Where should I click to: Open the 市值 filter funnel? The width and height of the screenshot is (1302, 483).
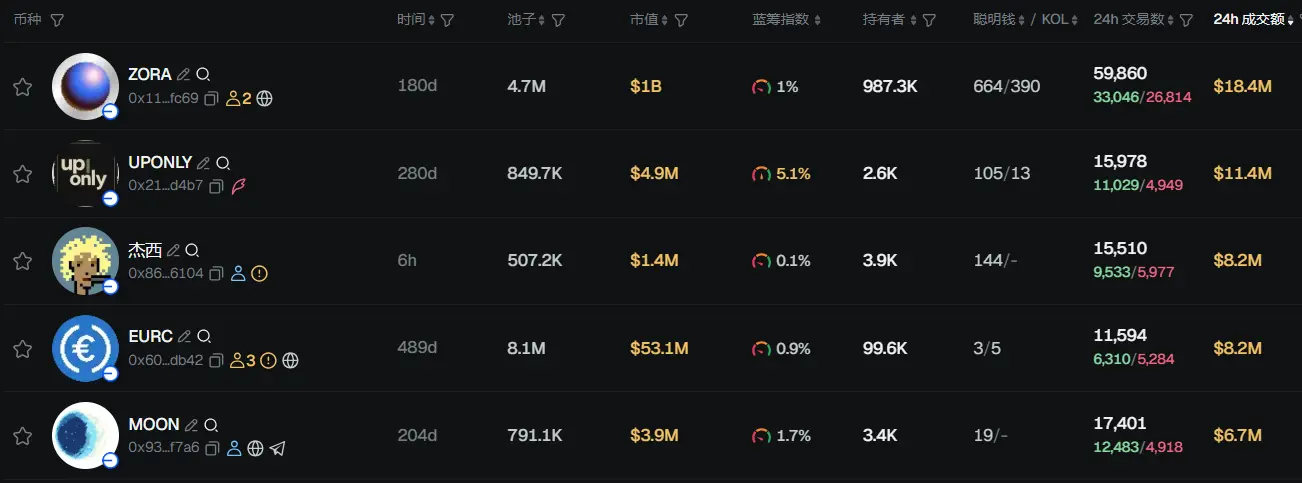[681, 20]
